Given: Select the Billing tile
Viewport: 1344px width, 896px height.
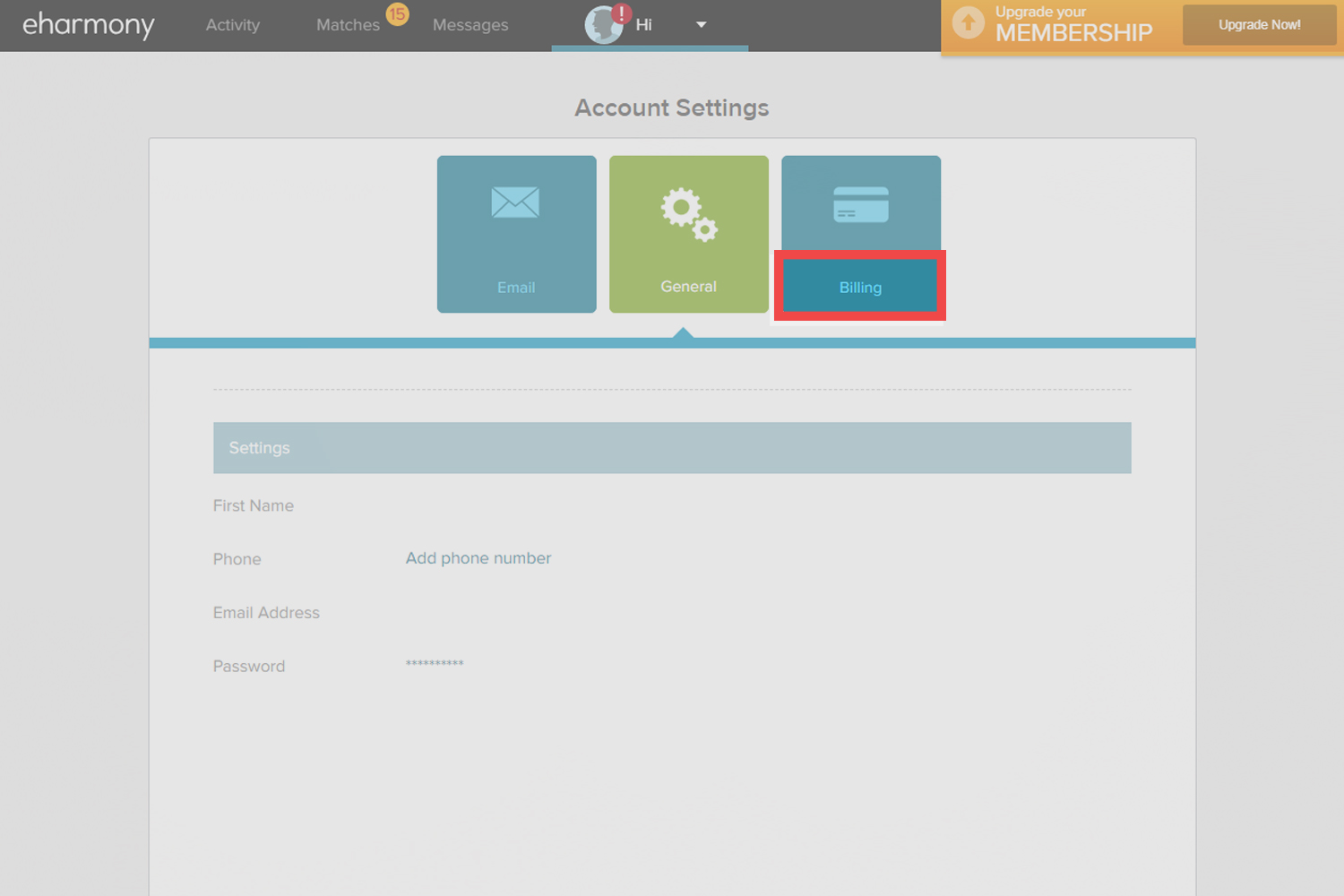Looking at the screenshot, I should [x=859, y=287].
